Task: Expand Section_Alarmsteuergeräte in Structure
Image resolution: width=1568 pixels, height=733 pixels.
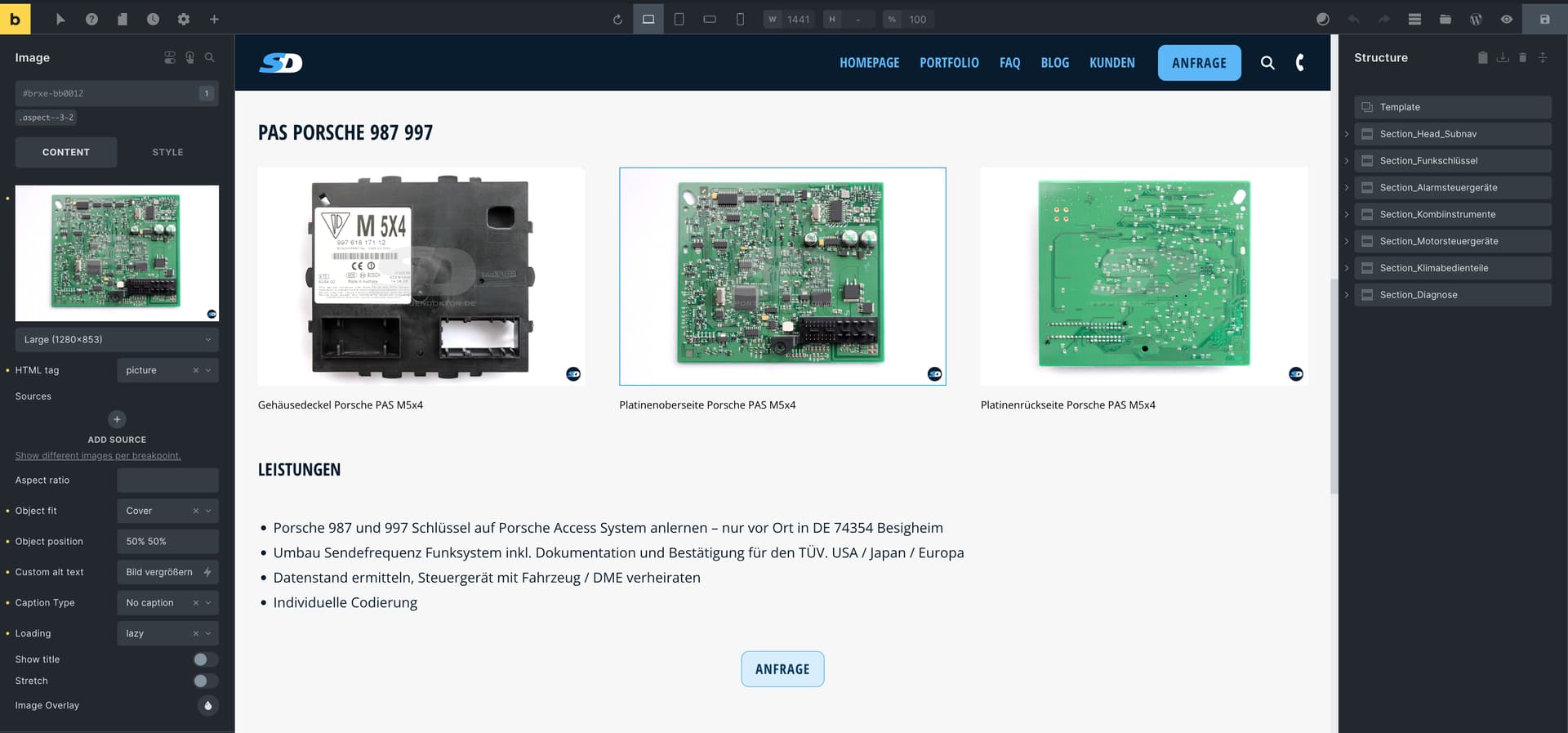Action: 1347,188
